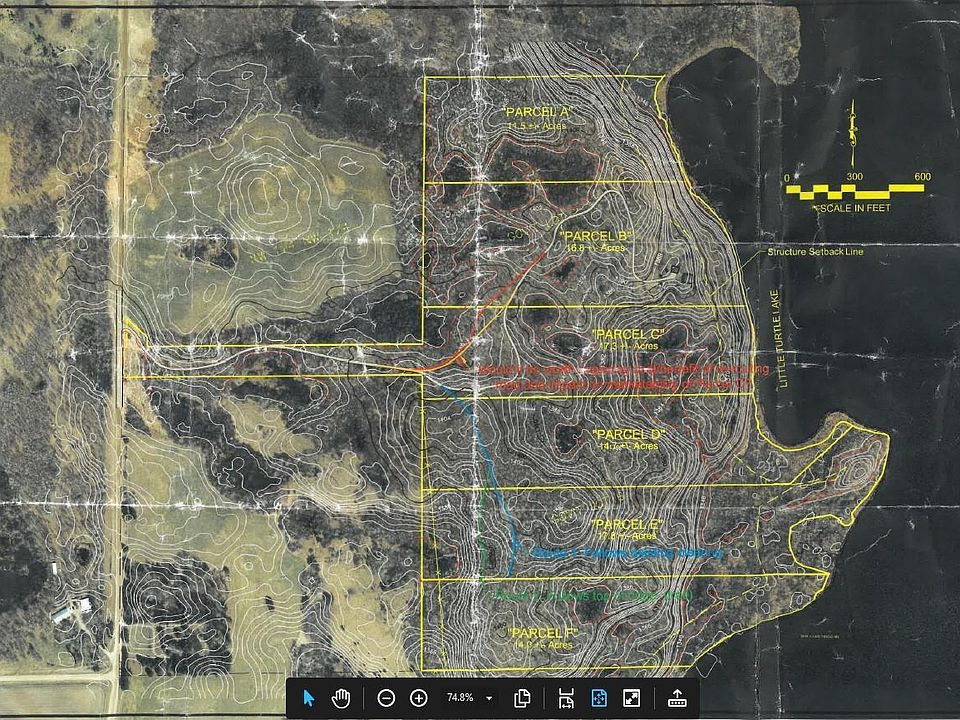Open the share or export icon
This screenshot has height=720, width=960.
click(x=676, y=698)
